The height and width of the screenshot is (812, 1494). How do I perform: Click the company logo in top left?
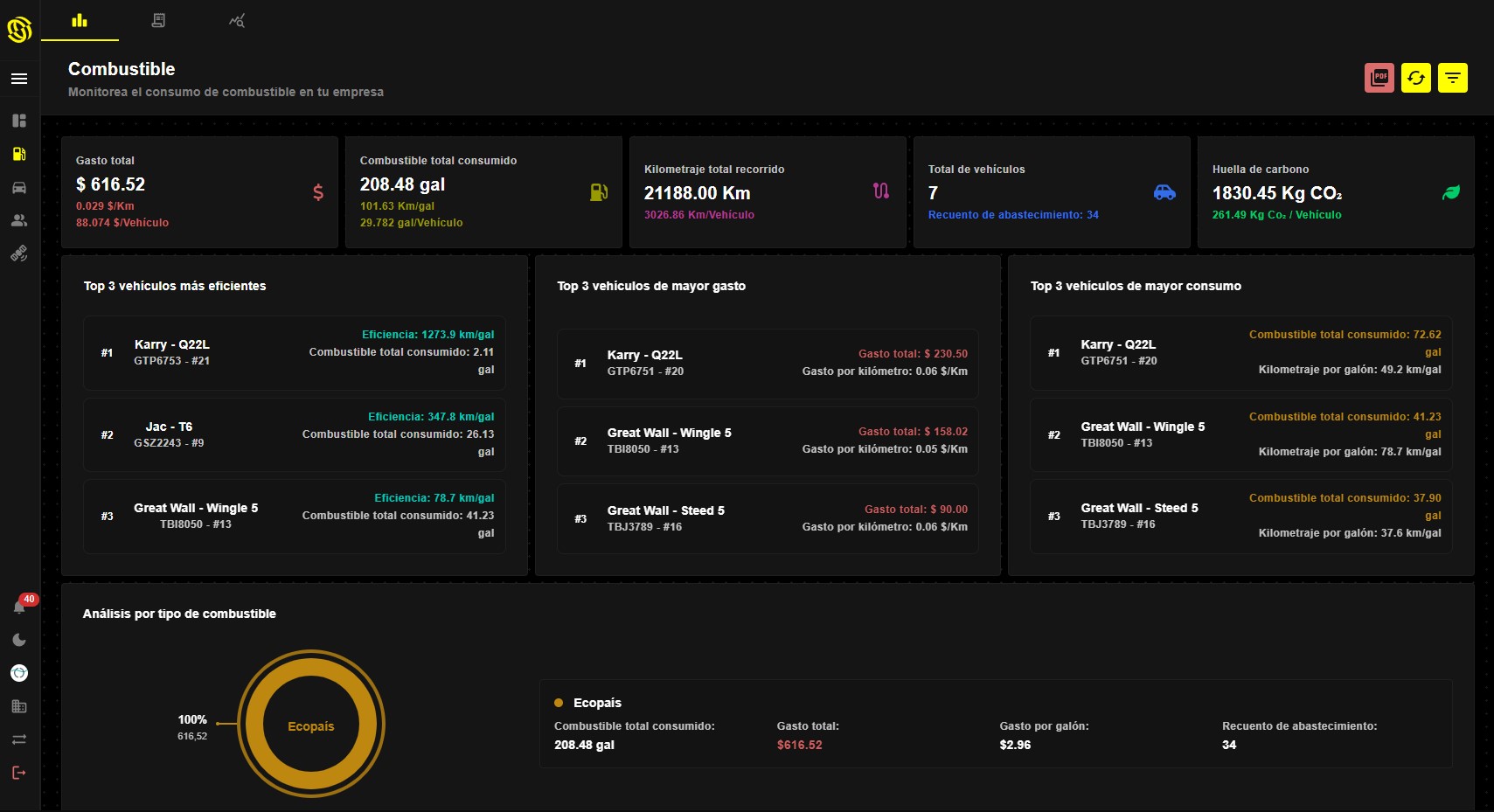[19, 28]
